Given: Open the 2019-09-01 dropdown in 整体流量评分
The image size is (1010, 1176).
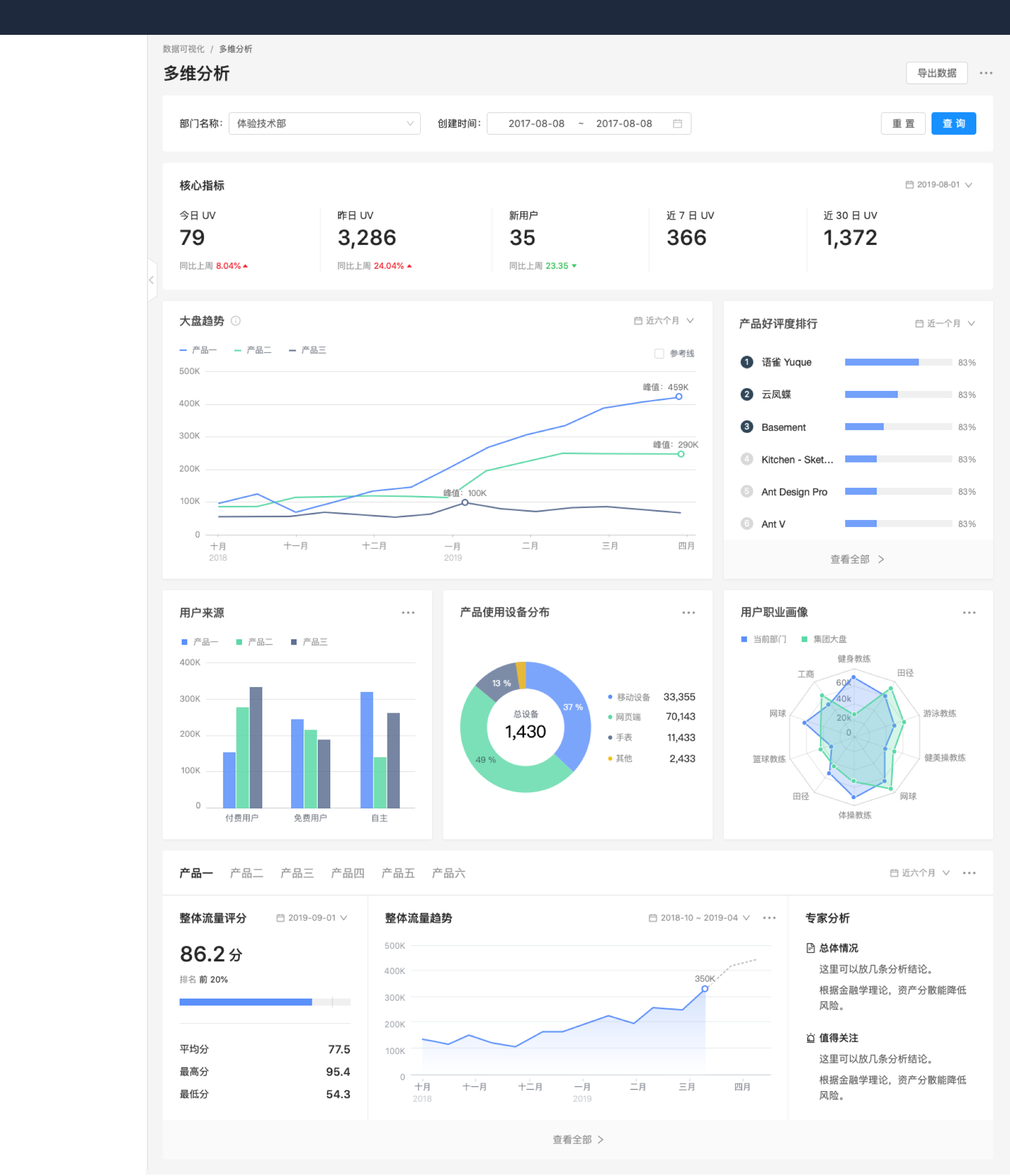Looking at the screenshot, I should [312, 918].
